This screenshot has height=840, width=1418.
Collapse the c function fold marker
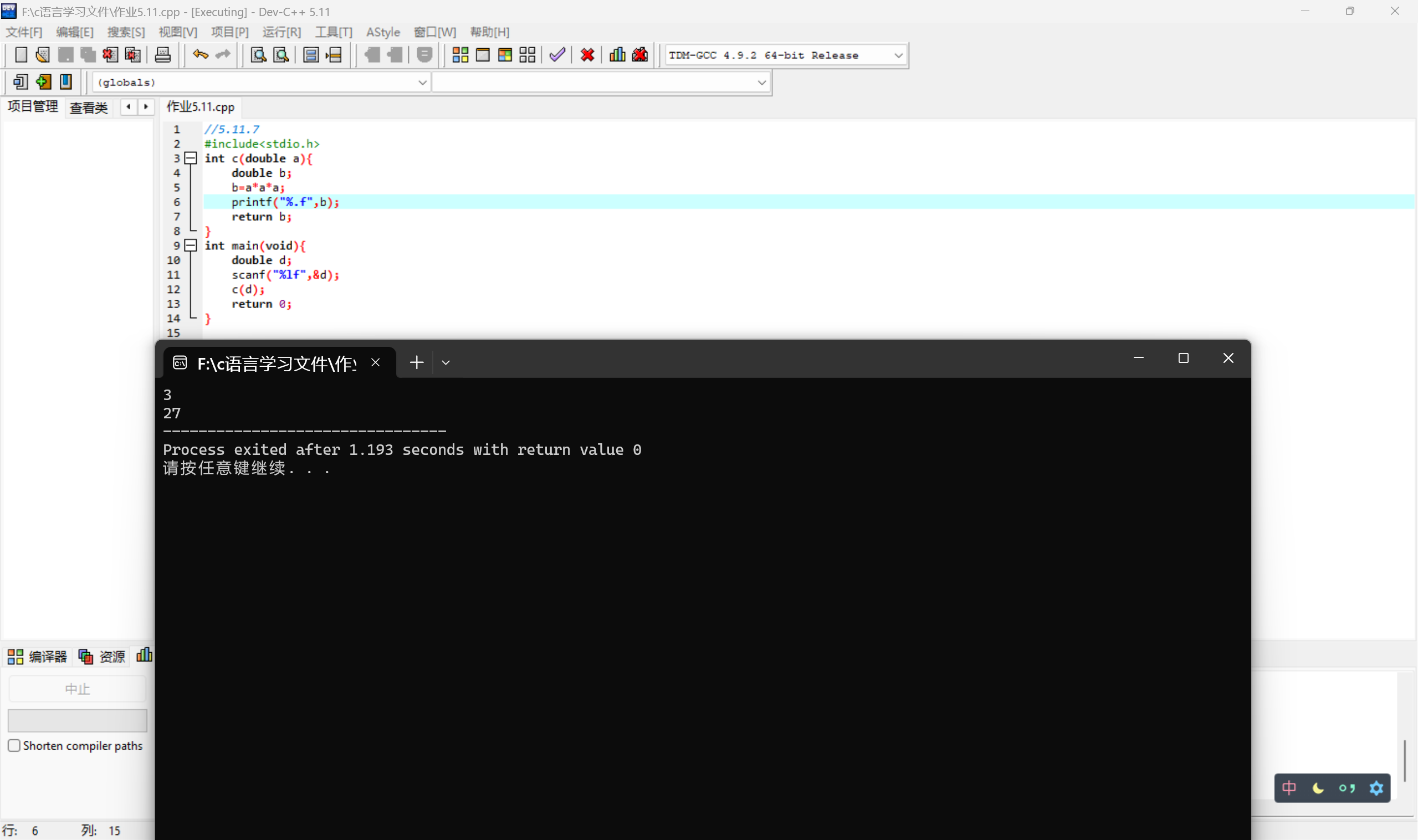(191, 158)
